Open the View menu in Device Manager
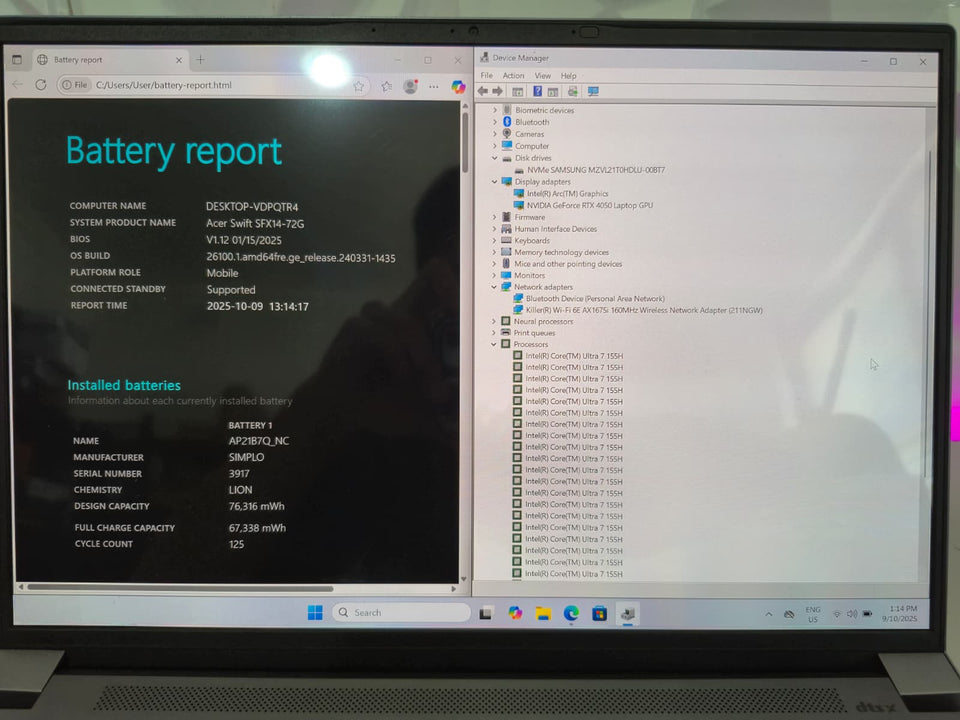This screenshot has width=960, height=720. (542, 76)
